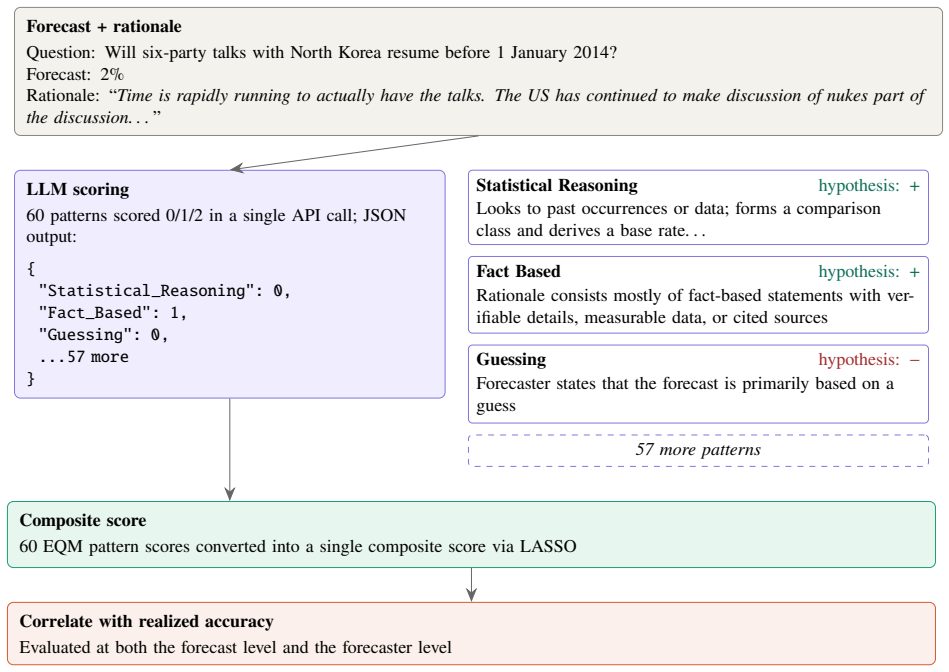Image resolution: width=949 pixels, height=672 pixels.
Task: Click the 'Forecast + rationale' heading
Action: 103,27
